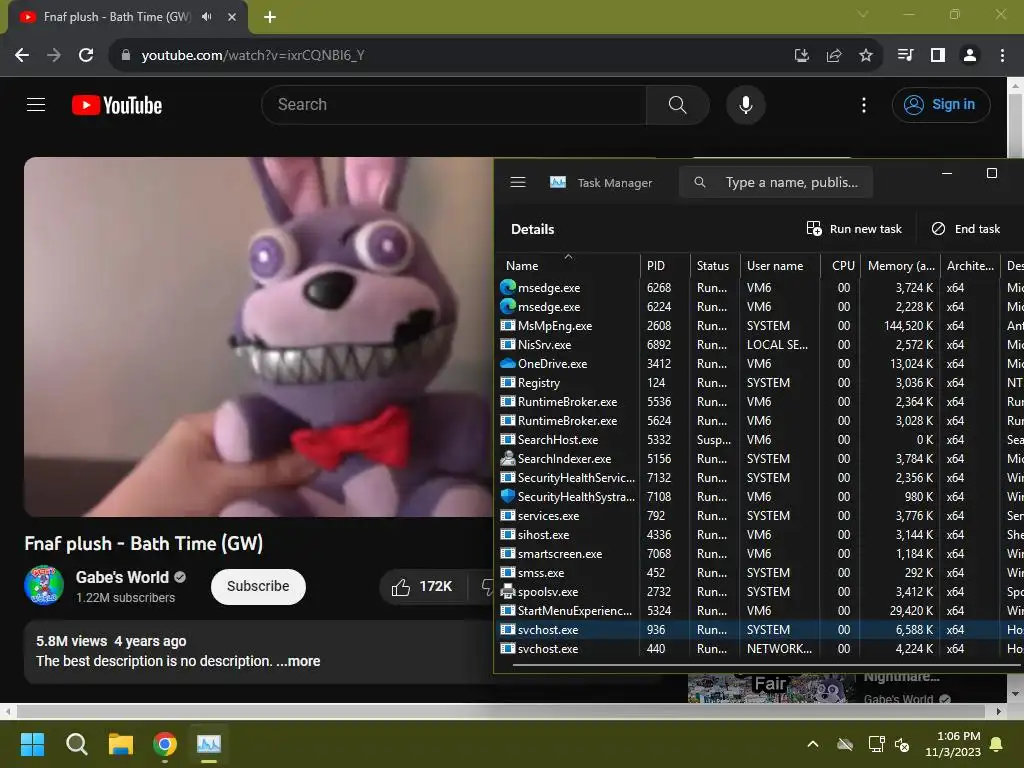Select NisSrv.exe process row
Screen dimensions: 1024x768
tap(758, 344)
